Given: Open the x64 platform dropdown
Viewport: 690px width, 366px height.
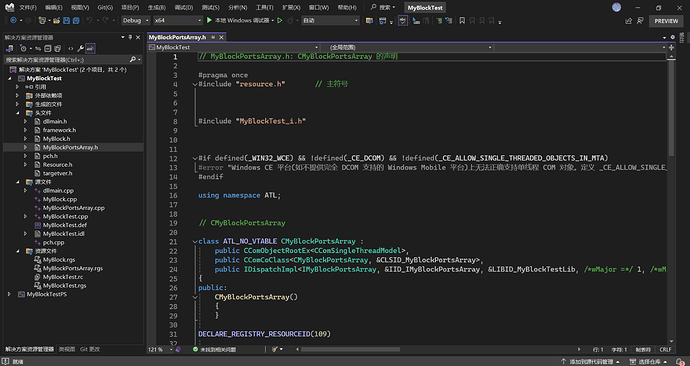Looking at the screenshot, I should click(x=178, y=21).
